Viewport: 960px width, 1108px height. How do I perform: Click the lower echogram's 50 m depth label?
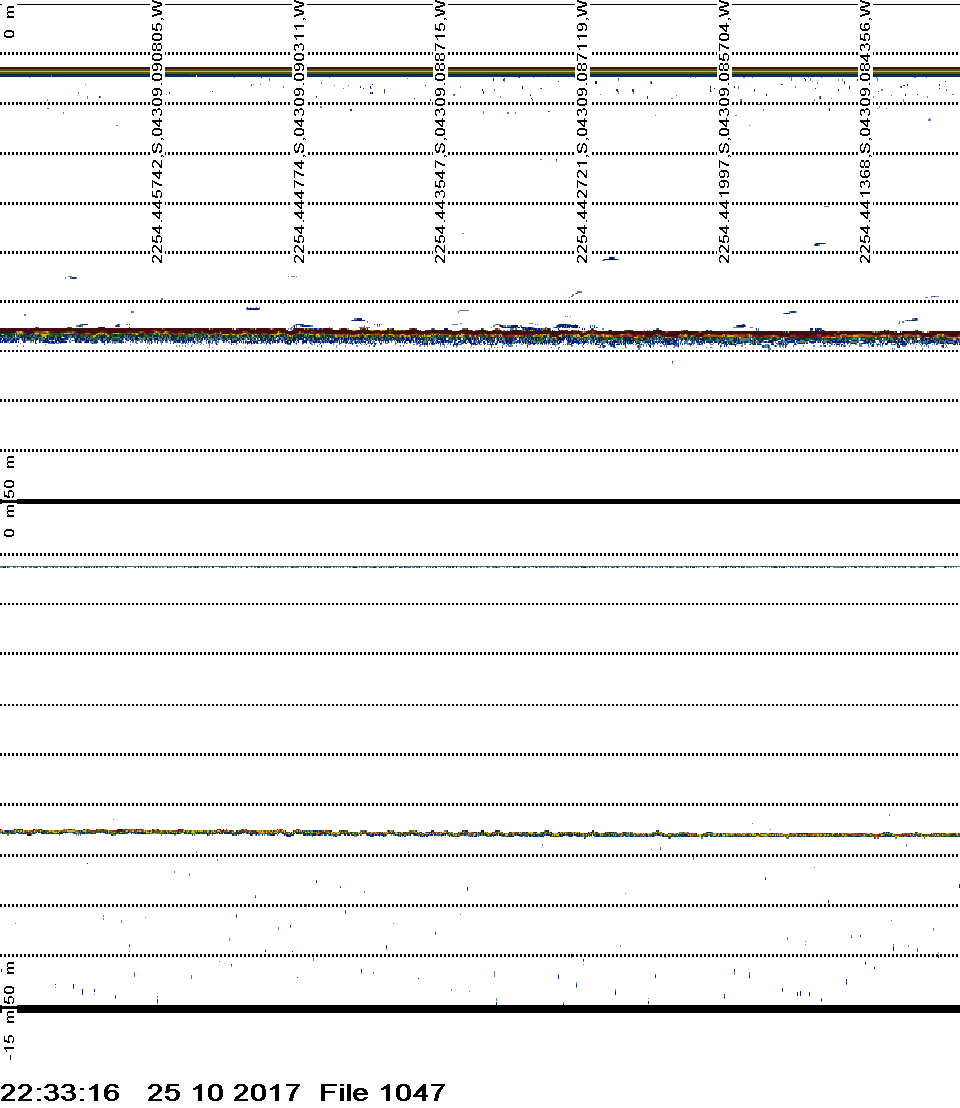(10, 985)
